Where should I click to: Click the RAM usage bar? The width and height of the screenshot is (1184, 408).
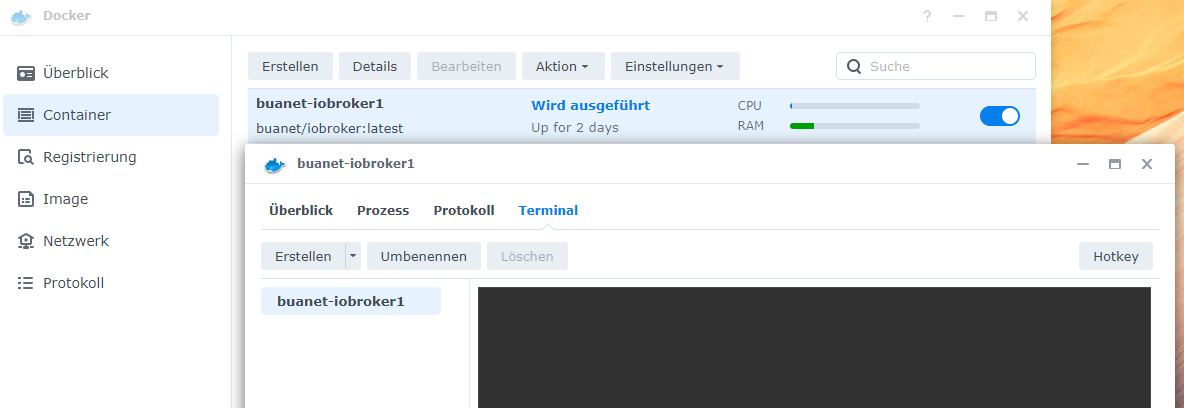pyautogui.click(x=854, y=126)
